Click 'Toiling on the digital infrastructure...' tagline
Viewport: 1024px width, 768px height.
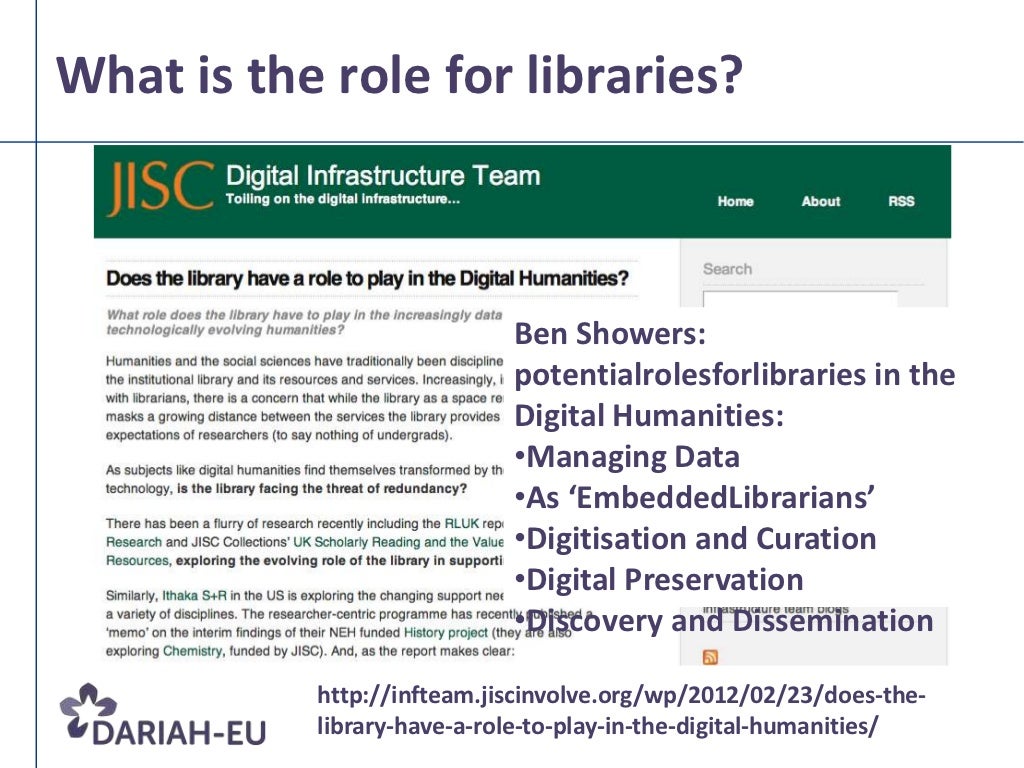[343, 199]
